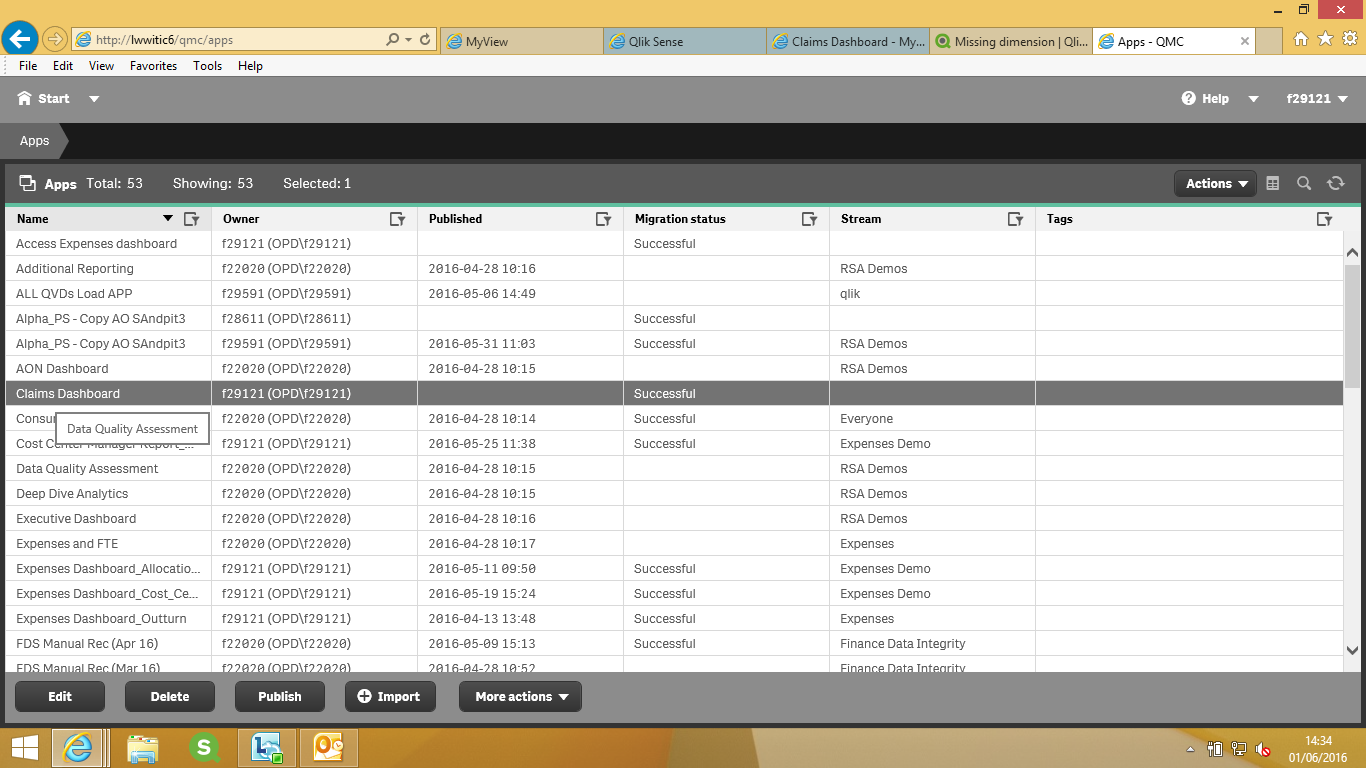Viewport: 1366px width, 768px height.
Task: Open File Explorer from the taskbar
Action: point(143,748)
